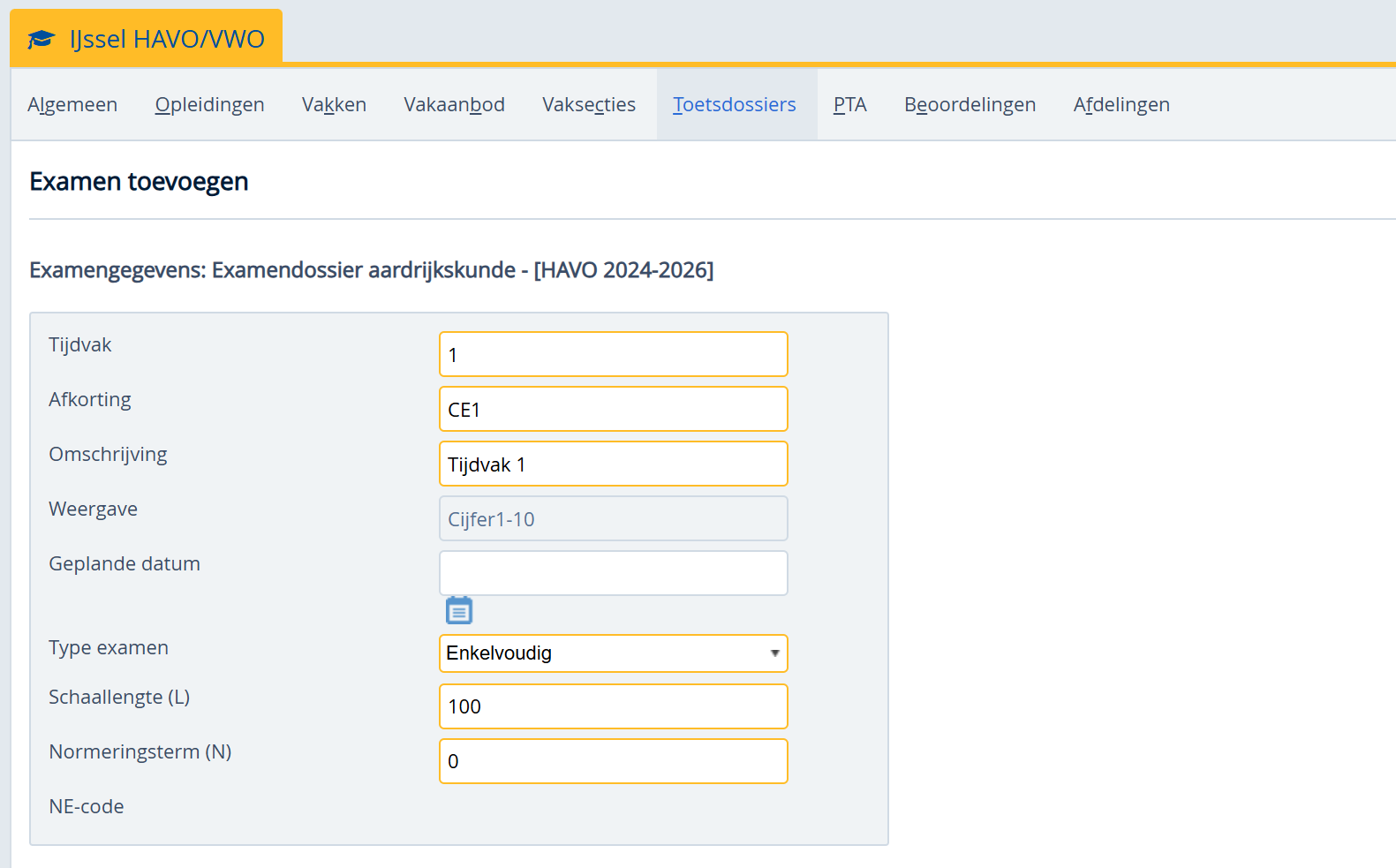1396x868 pixels.
Task: Click the calendar icon below Geplande datum
Action: click(458, 610)
